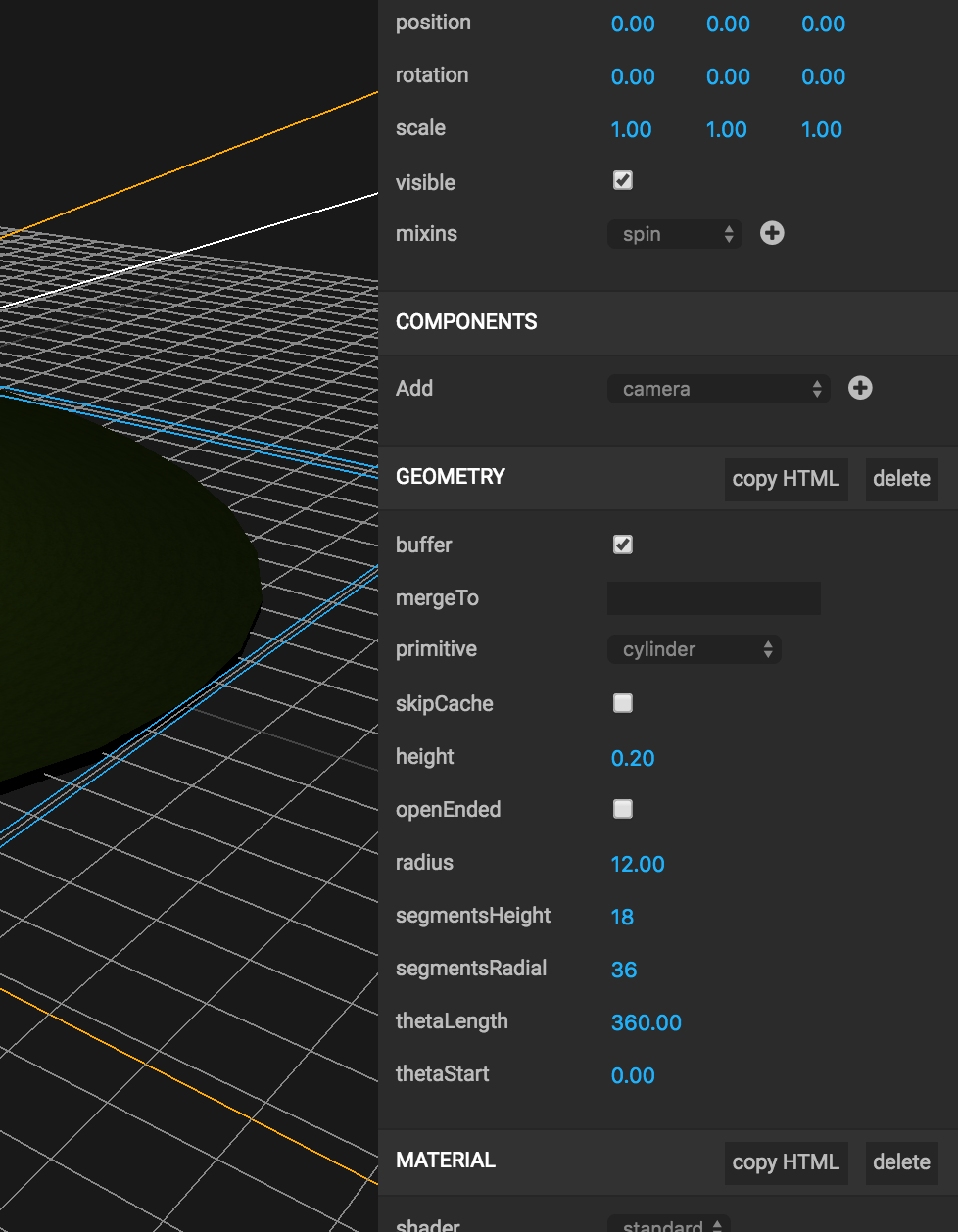Delete the geometry component
This screenshot has height=1232, width=958.
click(901, 479)
